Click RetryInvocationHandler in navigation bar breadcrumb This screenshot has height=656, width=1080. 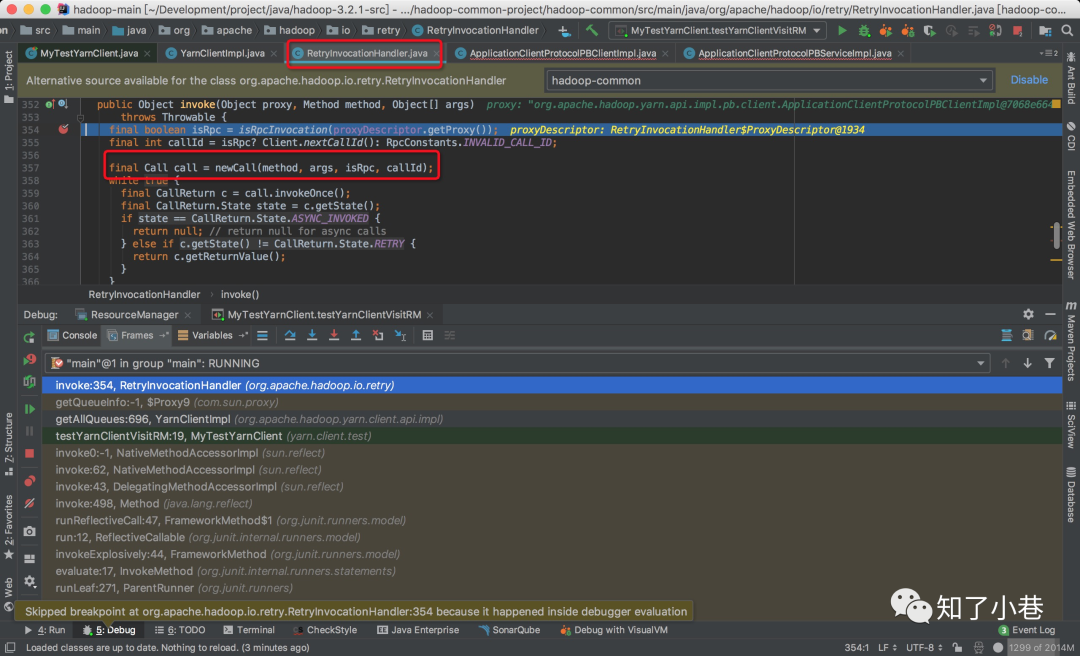tap(475, 30)
